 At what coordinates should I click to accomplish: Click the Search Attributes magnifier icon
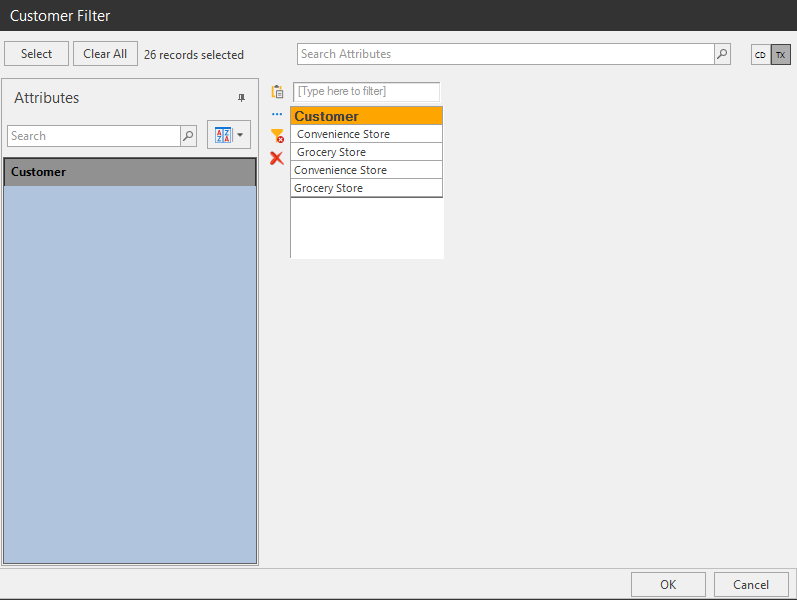(x=722, y=54)
